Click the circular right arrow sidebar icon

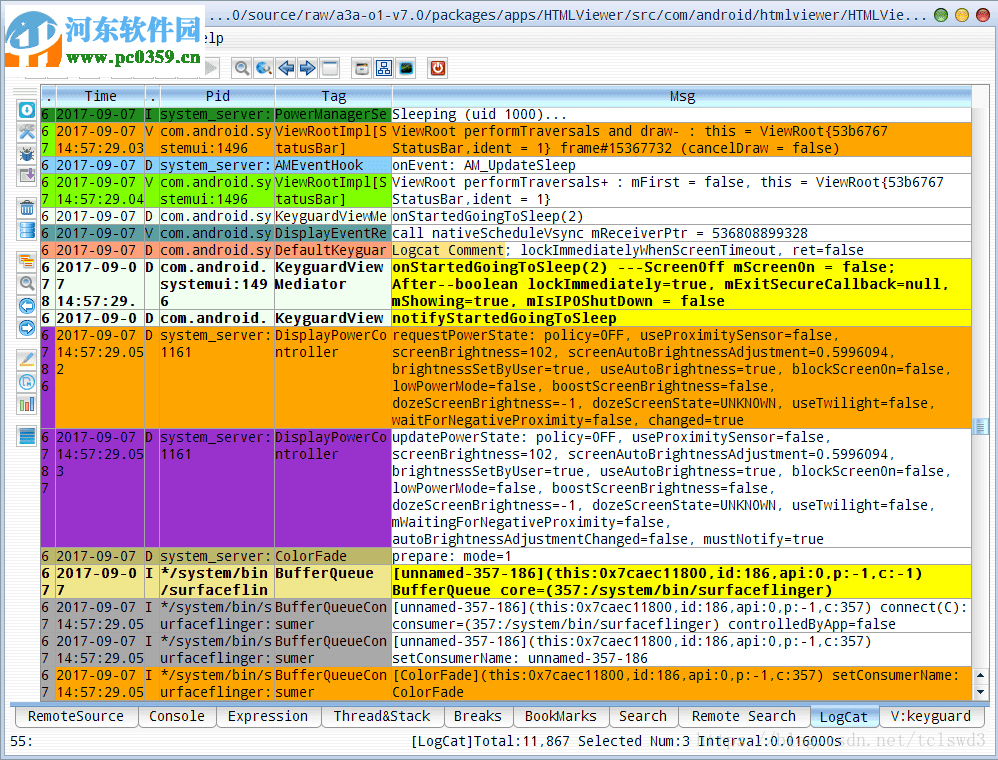pos(27,328)
